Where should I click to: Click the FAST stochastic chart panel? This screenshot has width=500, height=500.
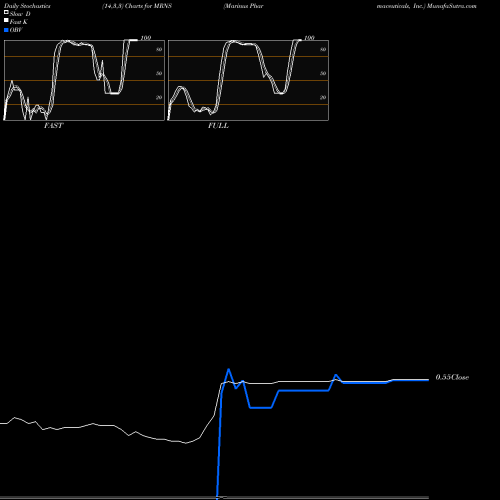coord(84,80)
